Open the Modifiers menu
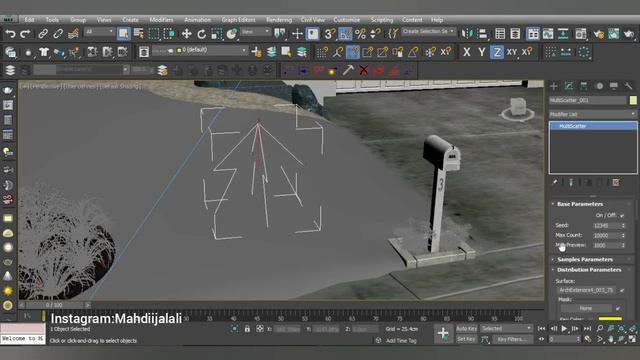640x360 pixels. pos(161,20)
